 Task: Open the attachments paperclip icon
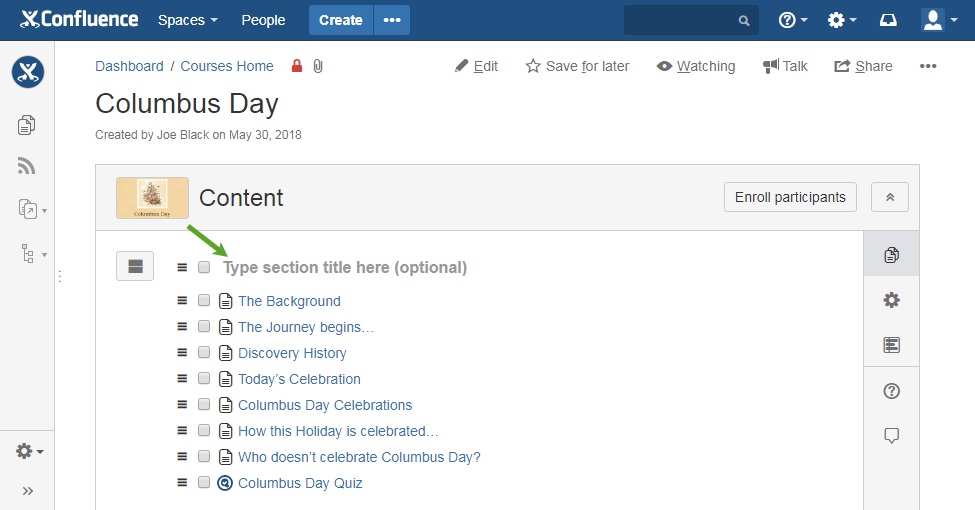coord(318,66)
